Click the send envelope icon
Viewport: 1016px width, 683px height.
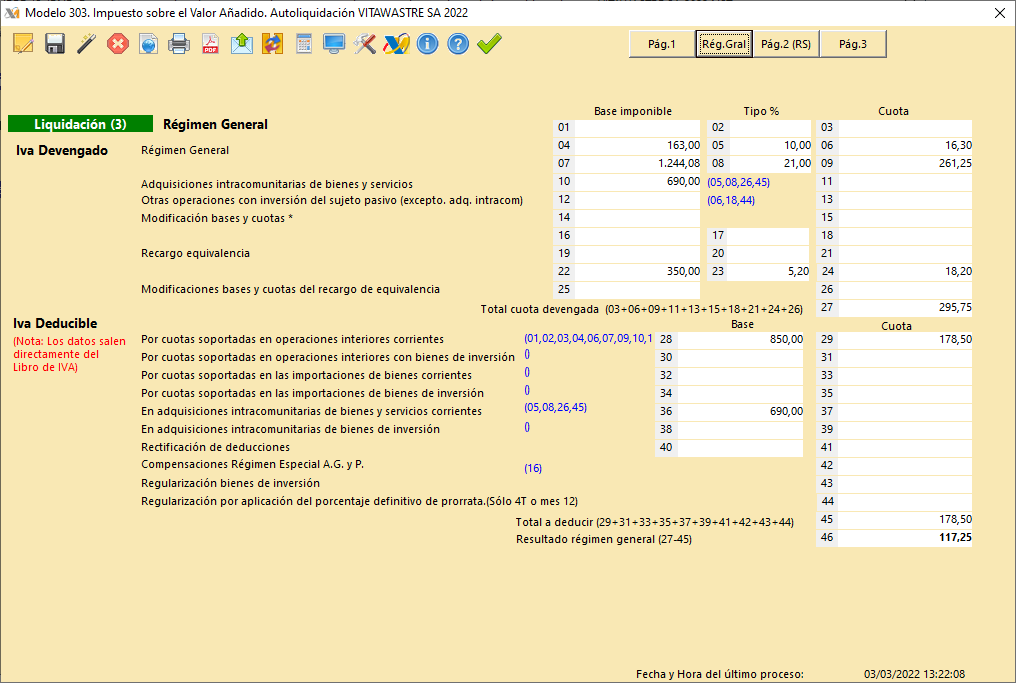click(x=242, y=44)
